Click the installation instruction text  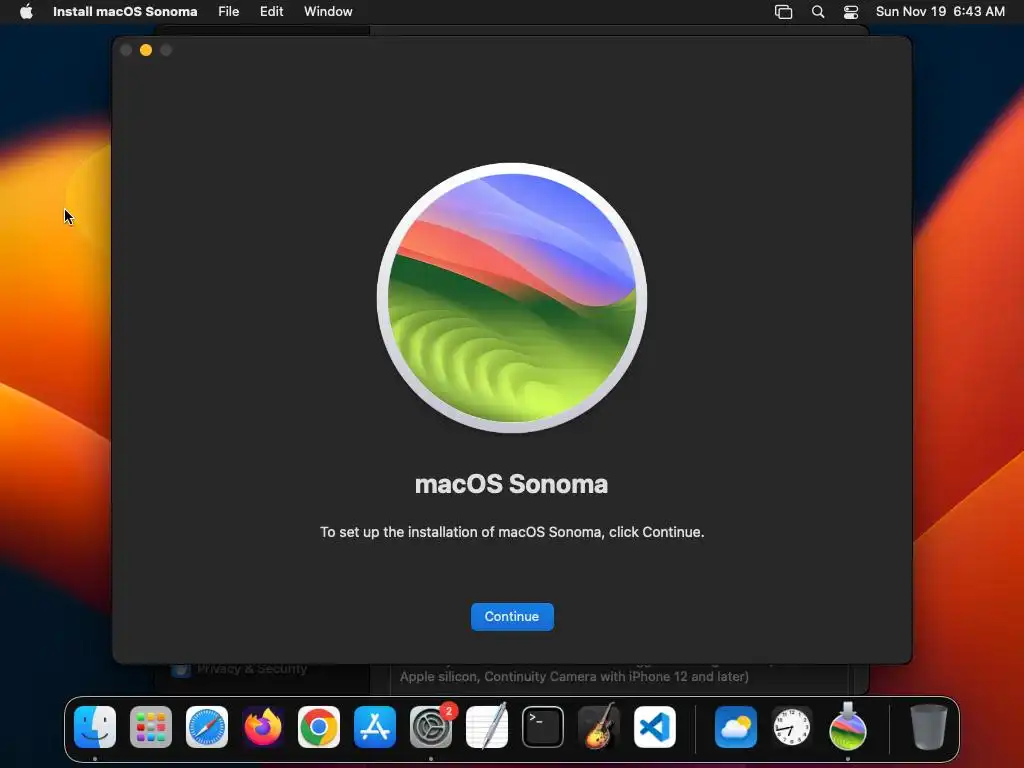click(x=512, y=532)
